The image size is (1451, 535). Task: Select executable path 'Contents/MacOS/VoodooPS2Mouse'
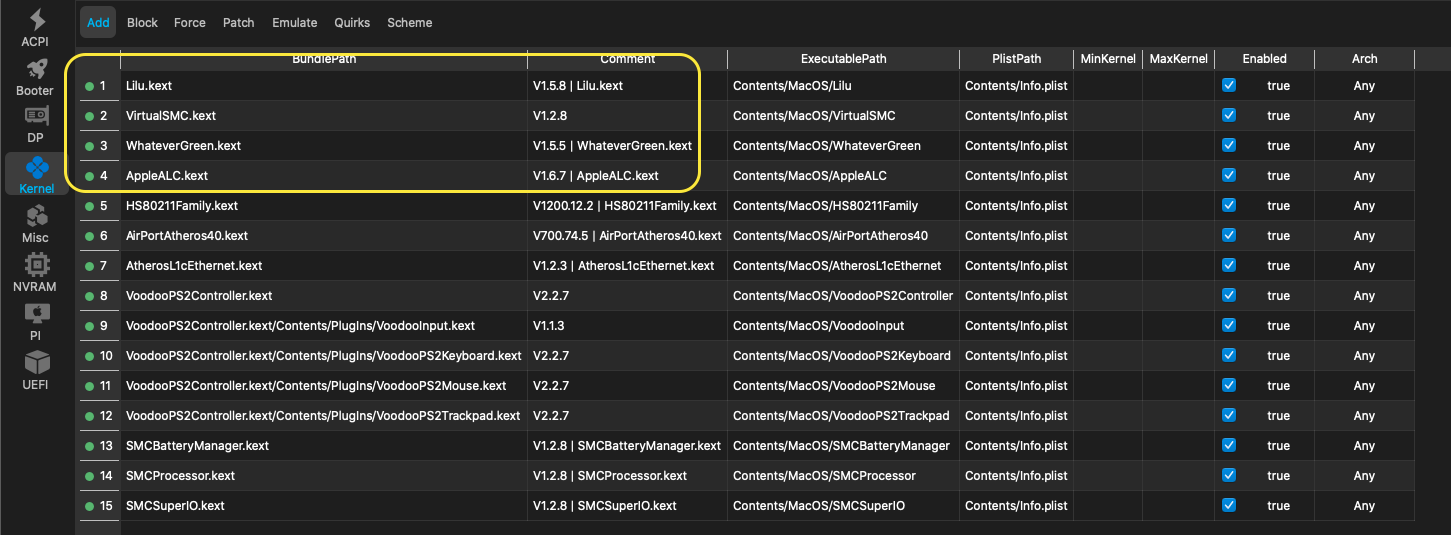point(843,386)
